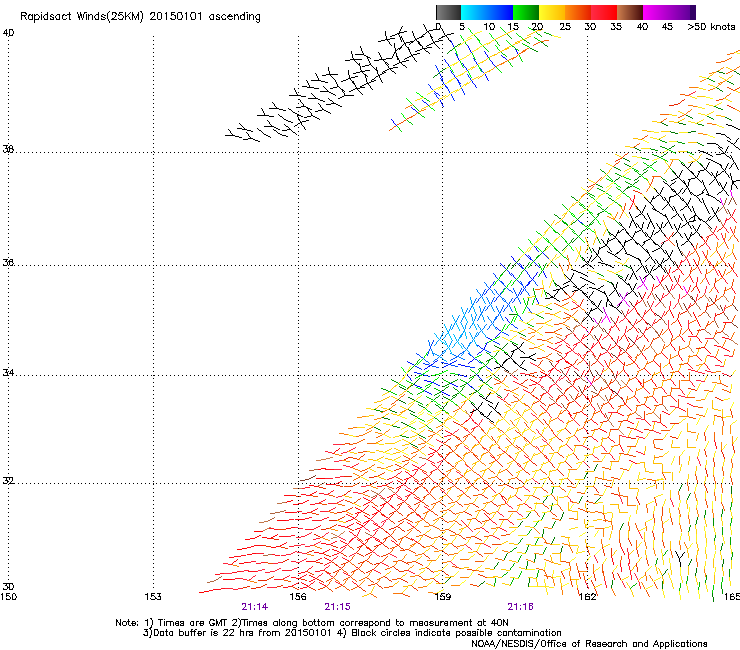Click the 38 latitude axis label
Viewport: 740px width, 650px height.
8,149
